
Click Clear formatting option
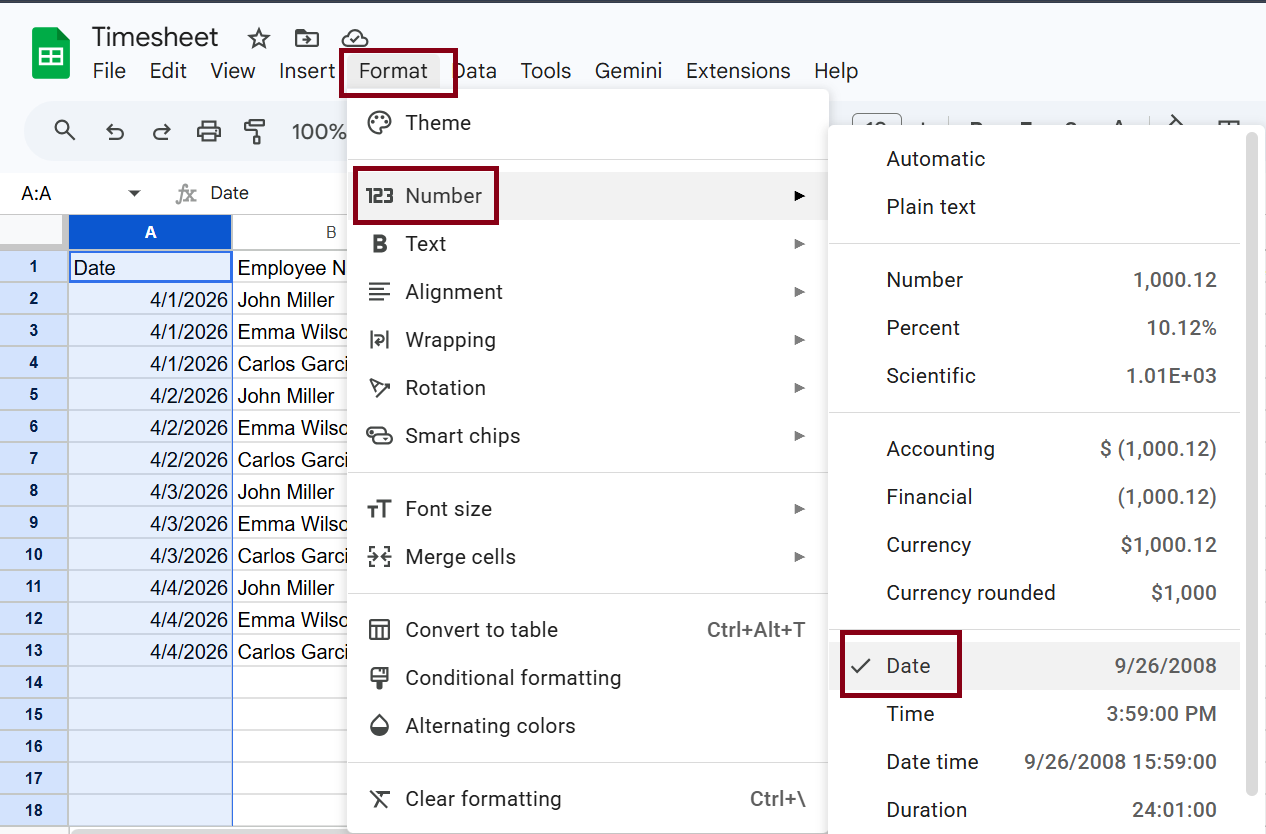tap(483, 799)
